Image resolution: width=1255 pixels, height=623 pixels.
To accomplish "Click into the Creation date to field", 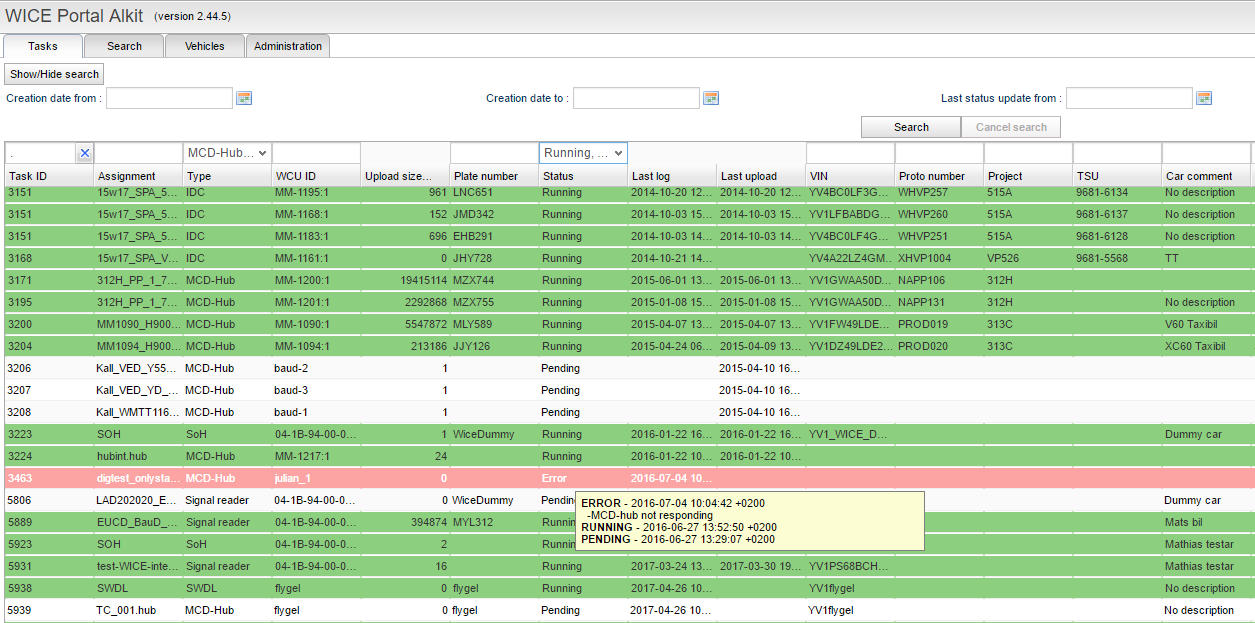I will coord(635,98).
